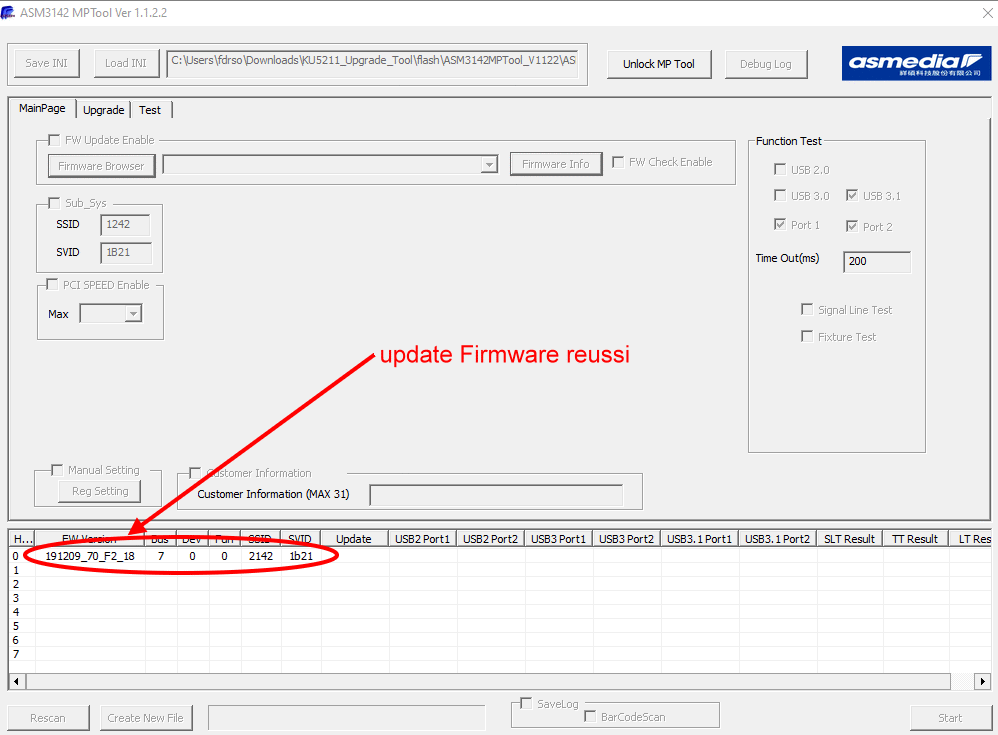
Task: Toggle the Port 2 checkbox
Action: (x=852, y=226)
